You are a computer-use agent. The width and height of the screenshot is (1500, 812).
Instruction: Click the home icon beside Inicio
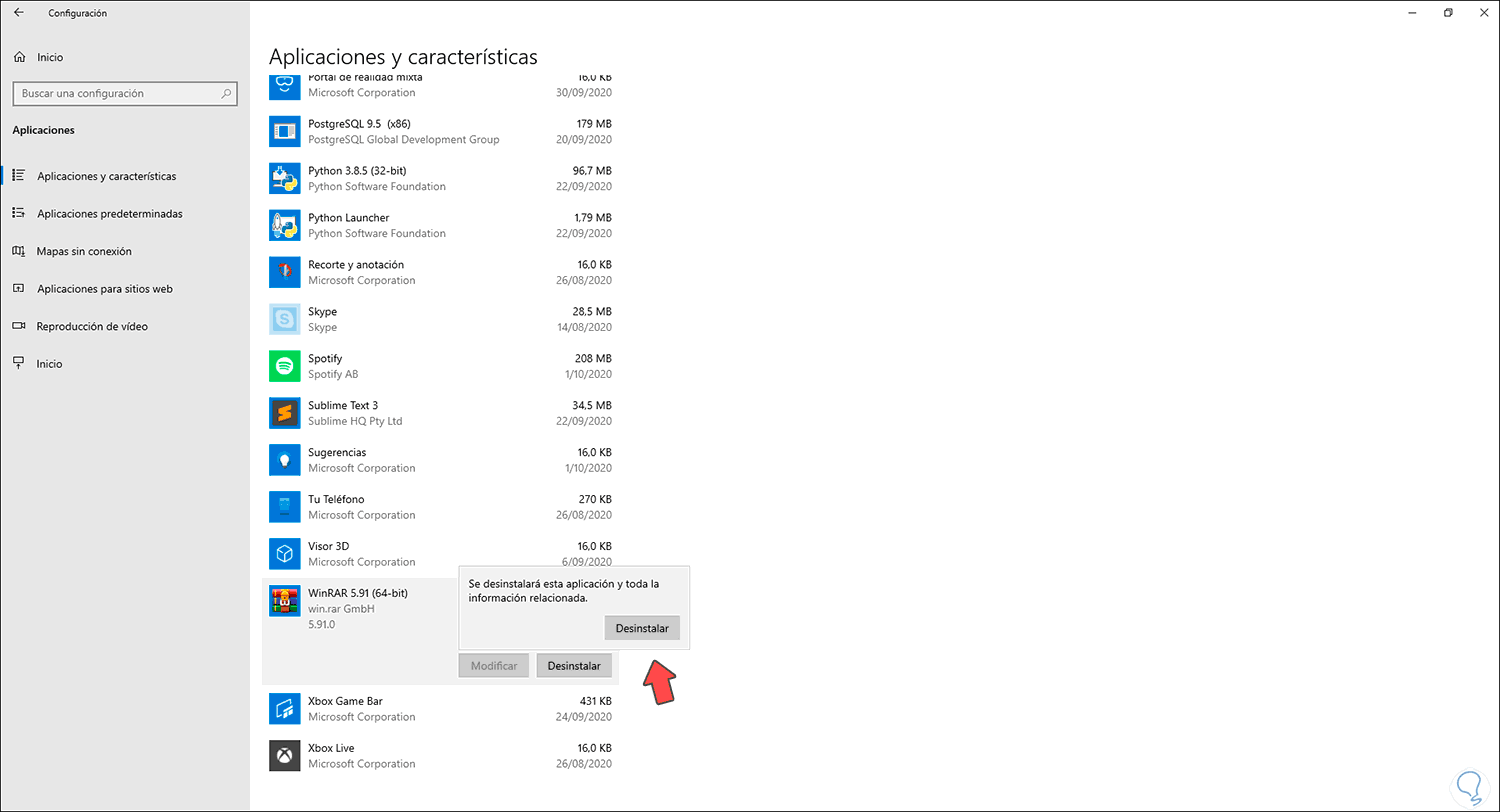(19, 58)
